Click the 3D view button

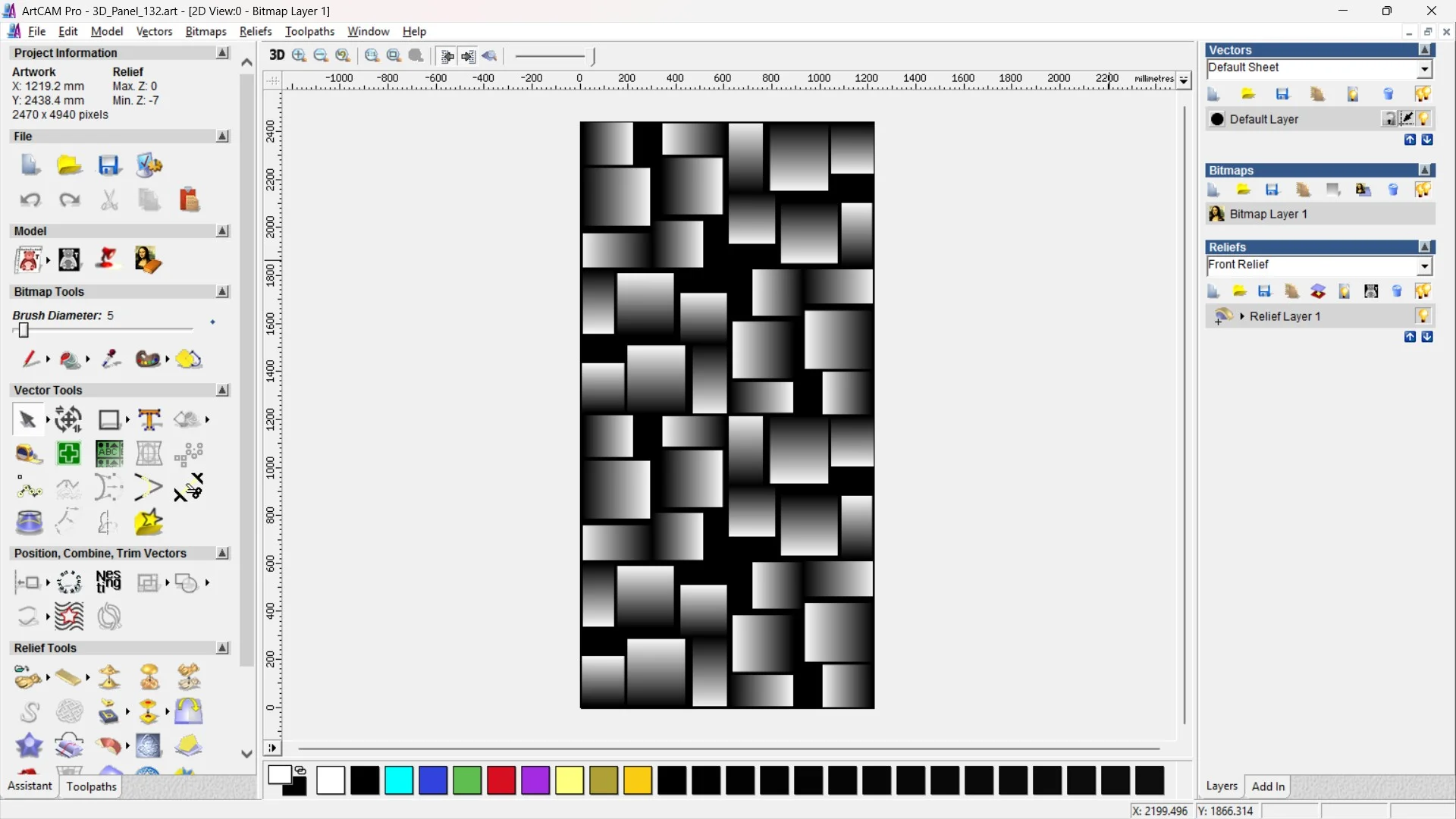pos(277,55)
